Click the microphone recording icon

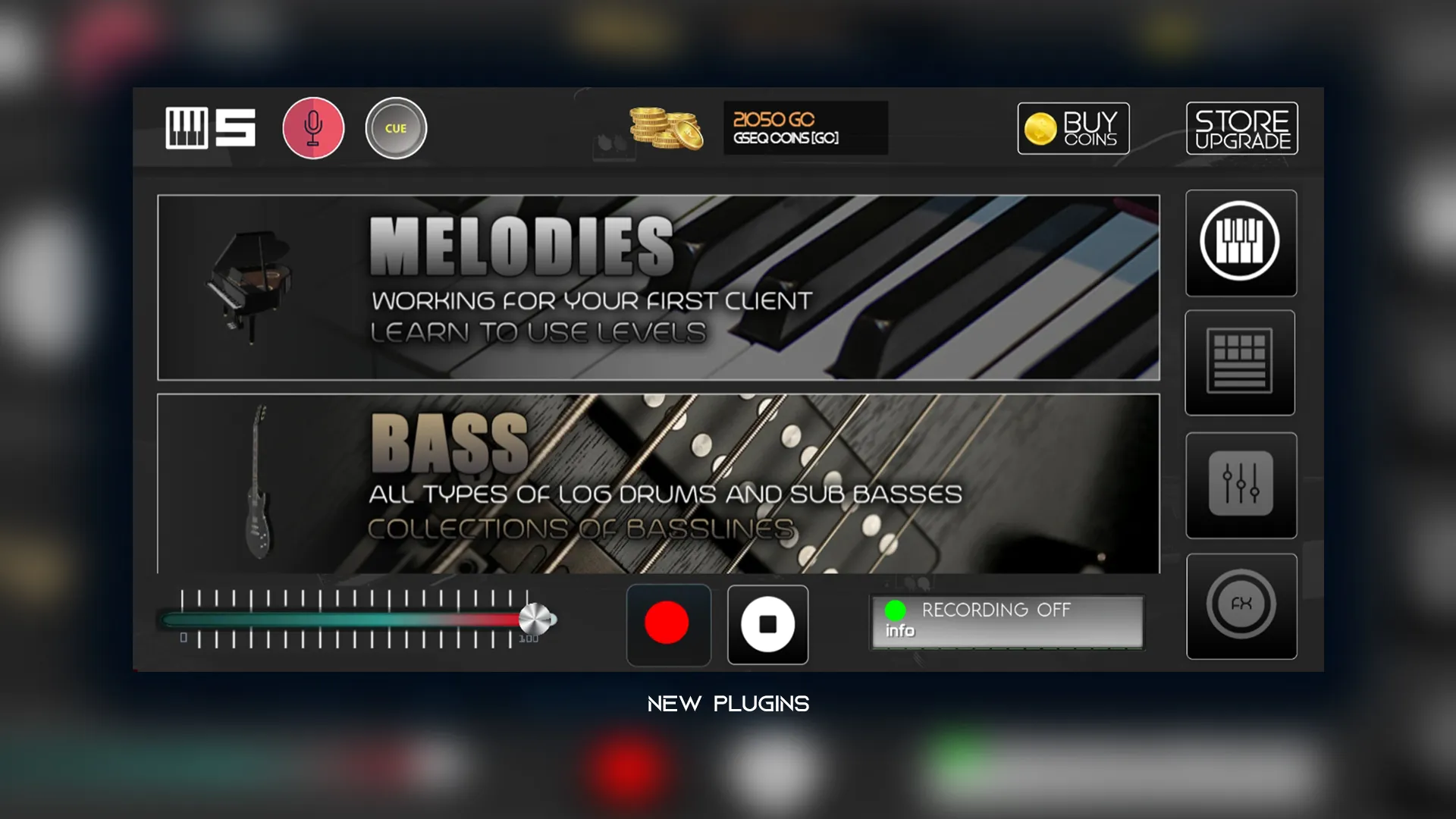(312, 127)
